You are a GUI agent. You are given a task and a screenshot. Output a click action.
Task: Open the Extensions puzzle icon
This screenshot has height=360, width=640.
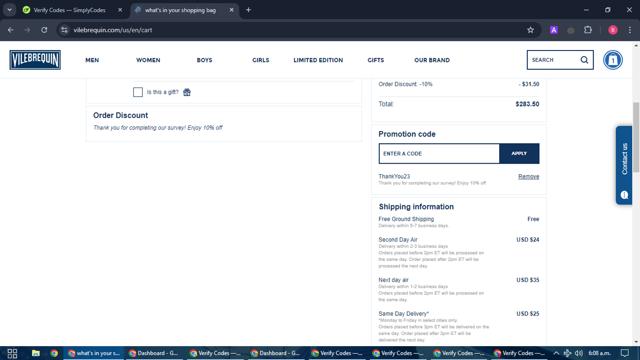[588, 30]
